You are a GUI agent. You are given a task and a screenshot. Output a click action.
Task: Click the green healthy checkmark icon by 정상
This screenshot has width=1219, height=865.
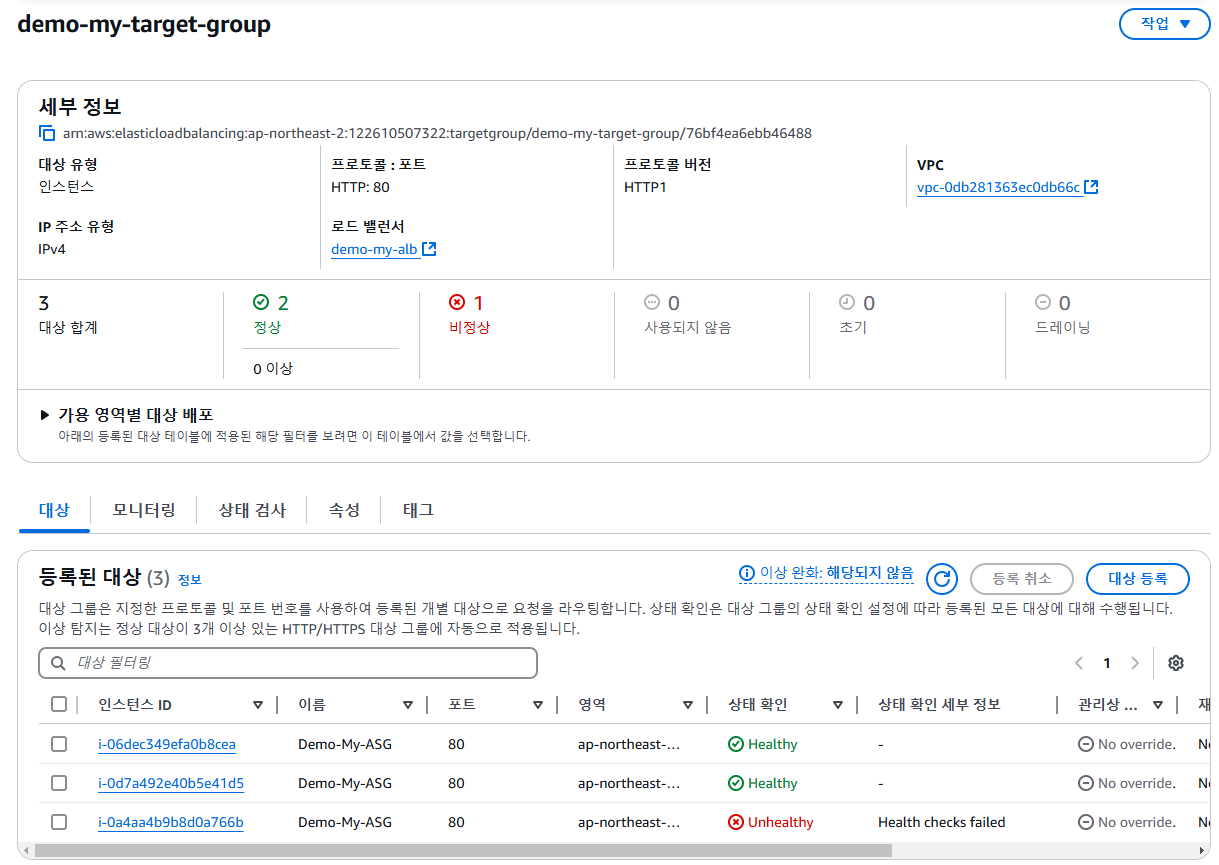[262, 302]
